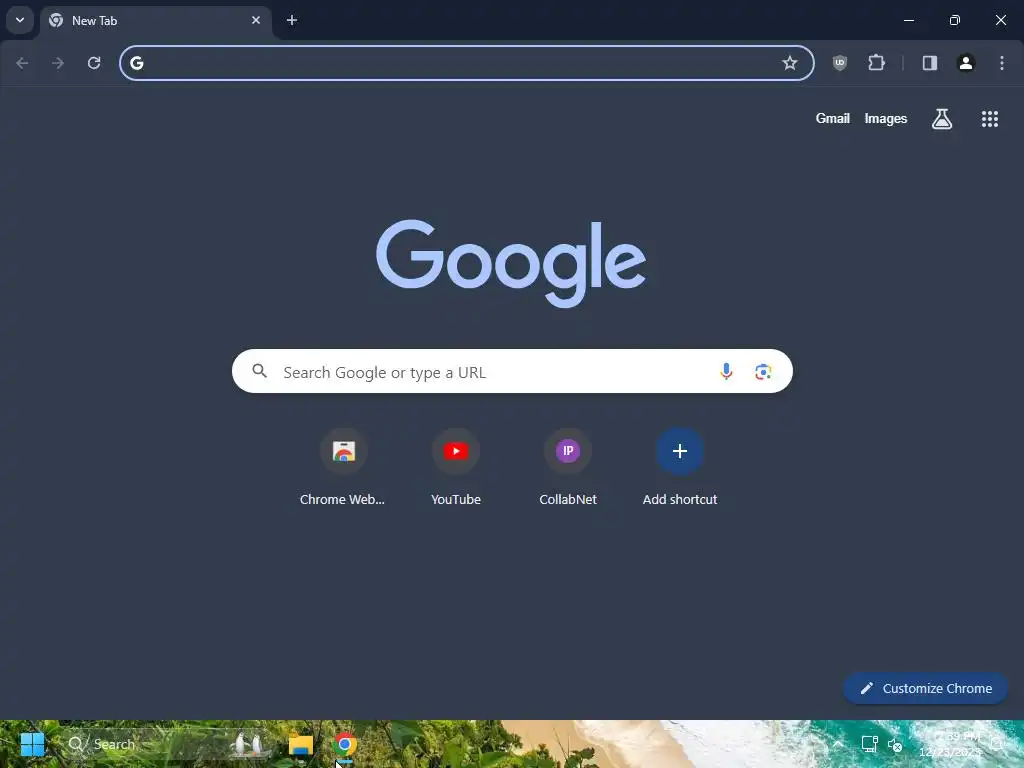Open a new tab with plus button
Image resolution: width=1024 pixels, height=768 pixels.
292,20
